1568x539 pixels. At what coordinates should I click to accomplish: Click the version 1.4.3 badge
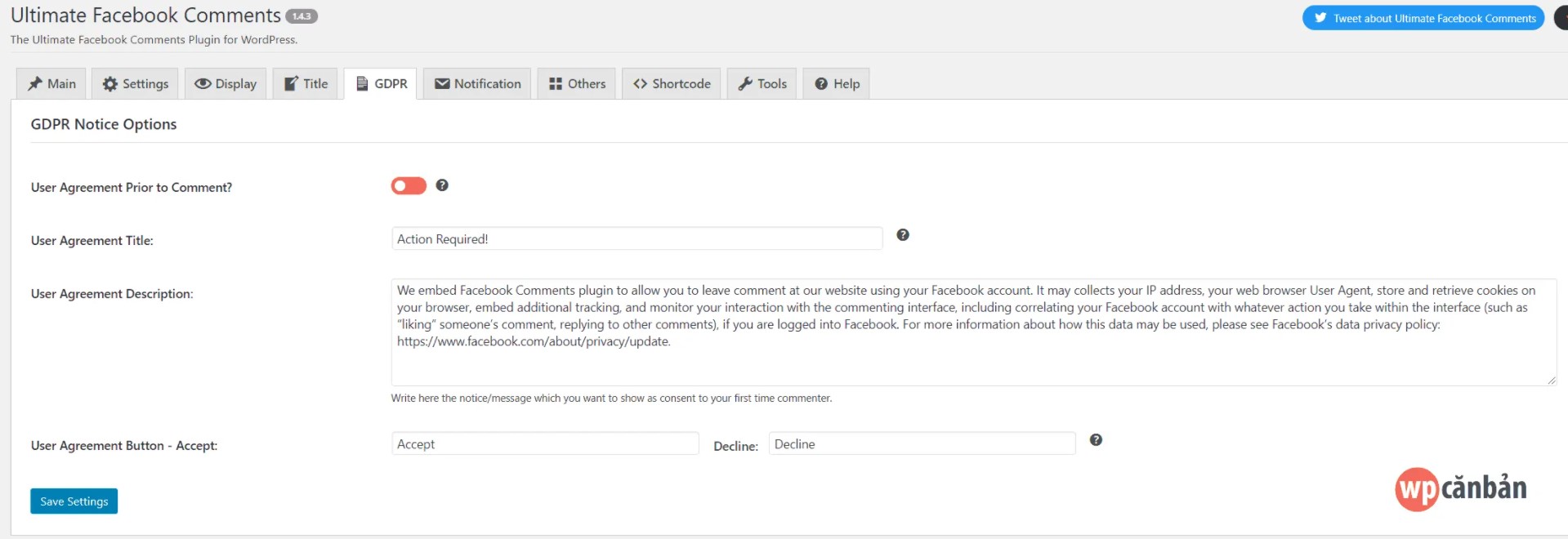[x=302, y=16]
